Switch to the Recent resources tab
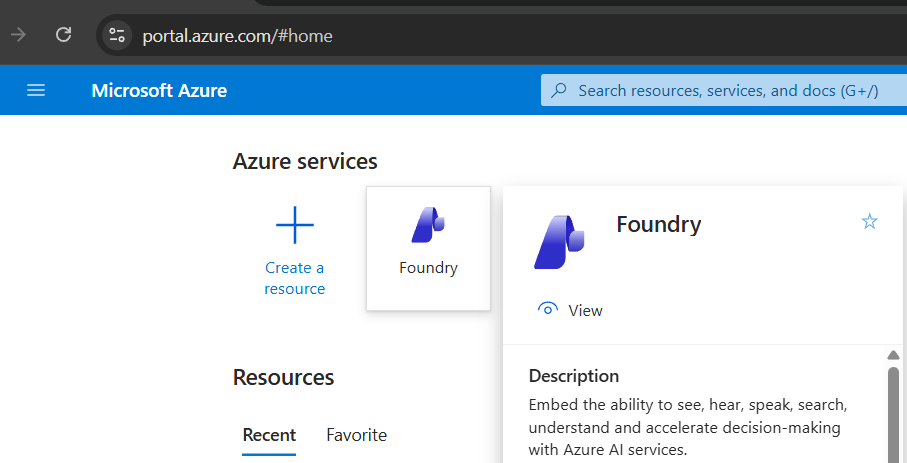Screen dimensions: 907x463 click(x=269, y=435)
